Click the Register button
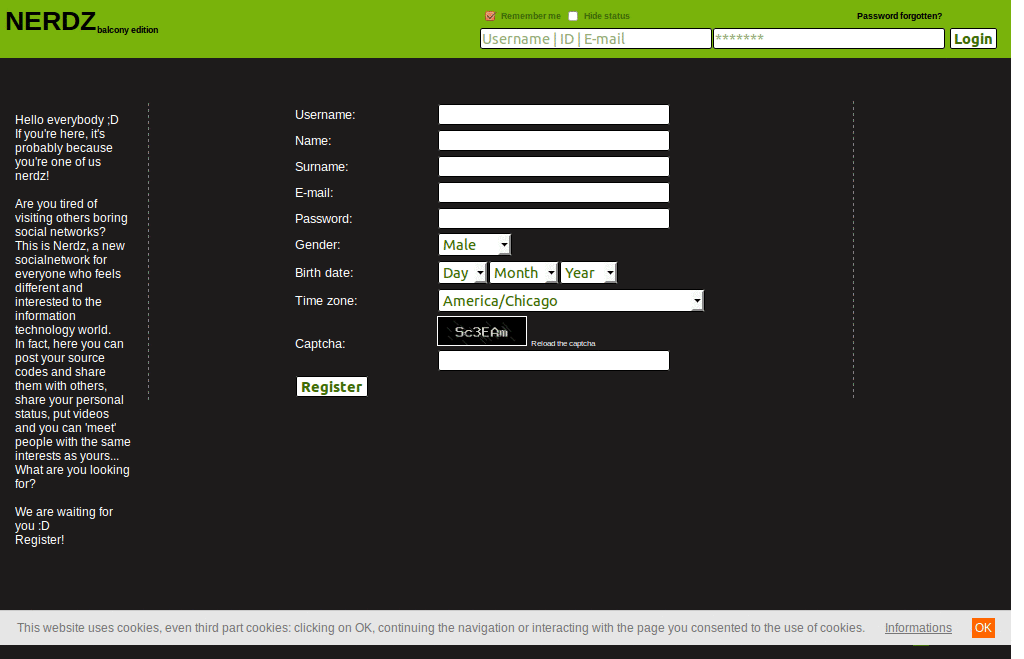 [x=332, y=387]
